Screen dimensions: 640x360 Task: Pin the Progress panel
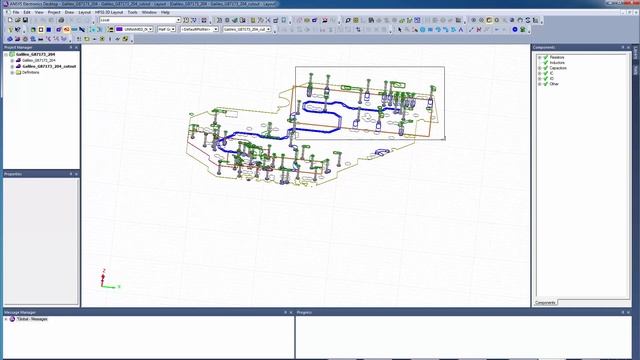click(622, 312)
